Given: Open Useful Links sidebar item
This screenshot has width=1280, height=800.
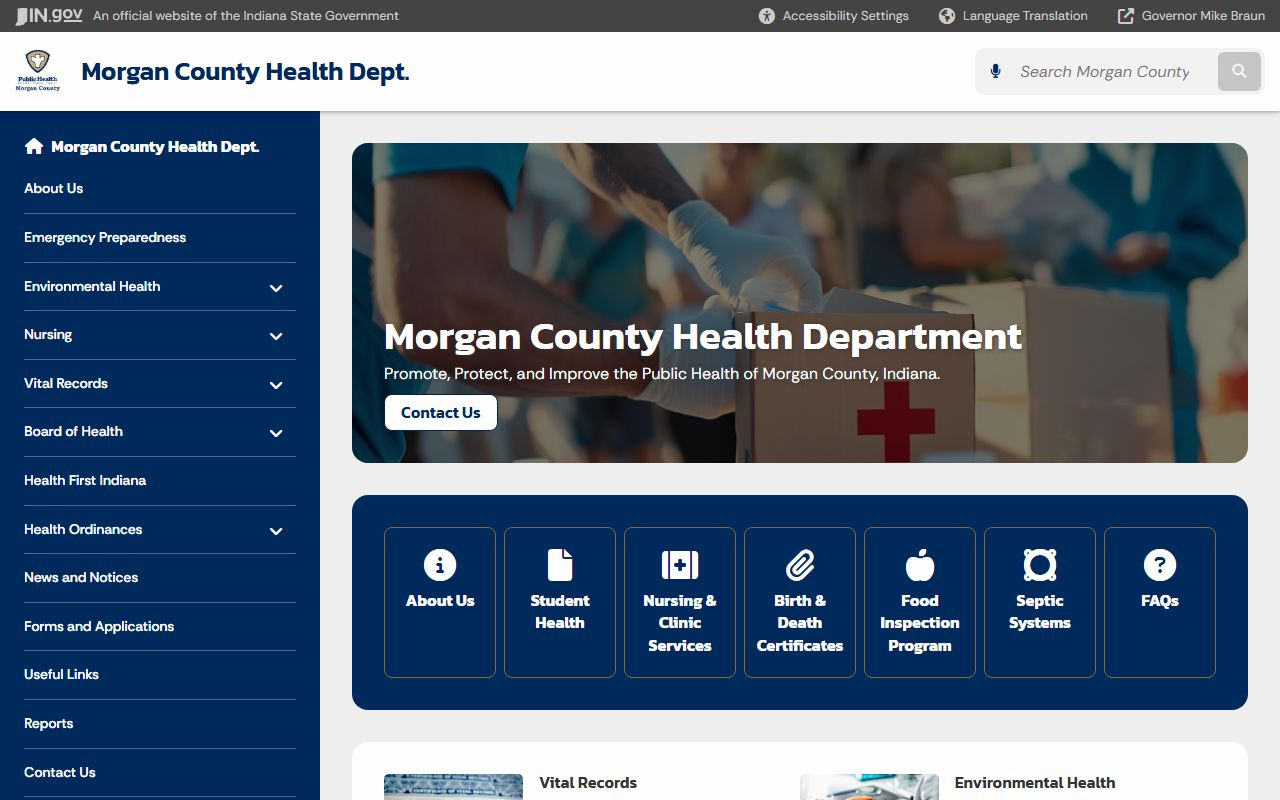Looking at the screenshot, I should click(61, 674).
